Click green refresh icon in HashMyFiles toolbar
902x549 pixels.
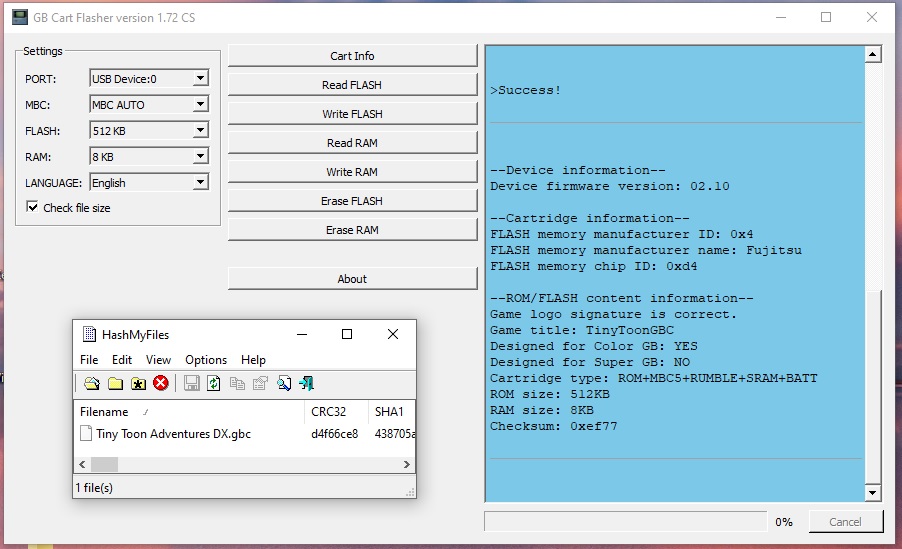[x=214, y=383]
